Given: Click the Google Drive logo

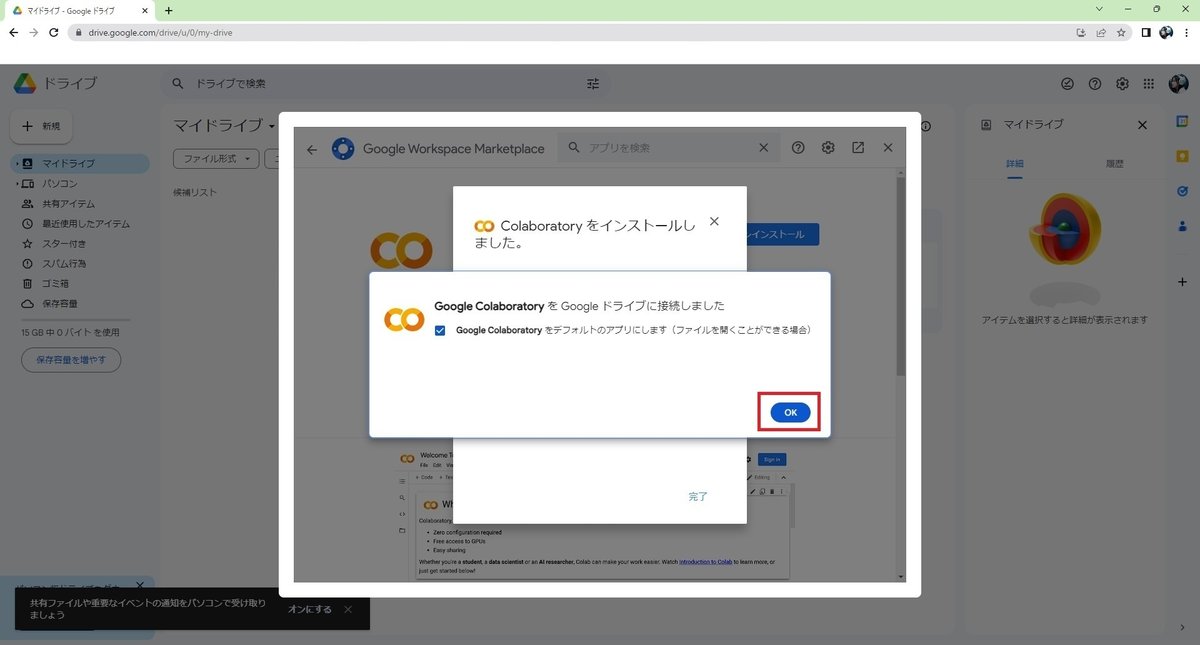Looking at the screenshot, I should pyautogui.click(x=25, y=84).
